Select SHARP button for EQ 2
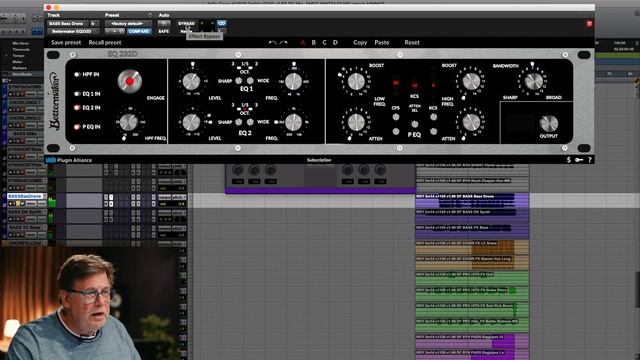Image resolution: width=640 pixels, height=360 pixels. (239, 122)
